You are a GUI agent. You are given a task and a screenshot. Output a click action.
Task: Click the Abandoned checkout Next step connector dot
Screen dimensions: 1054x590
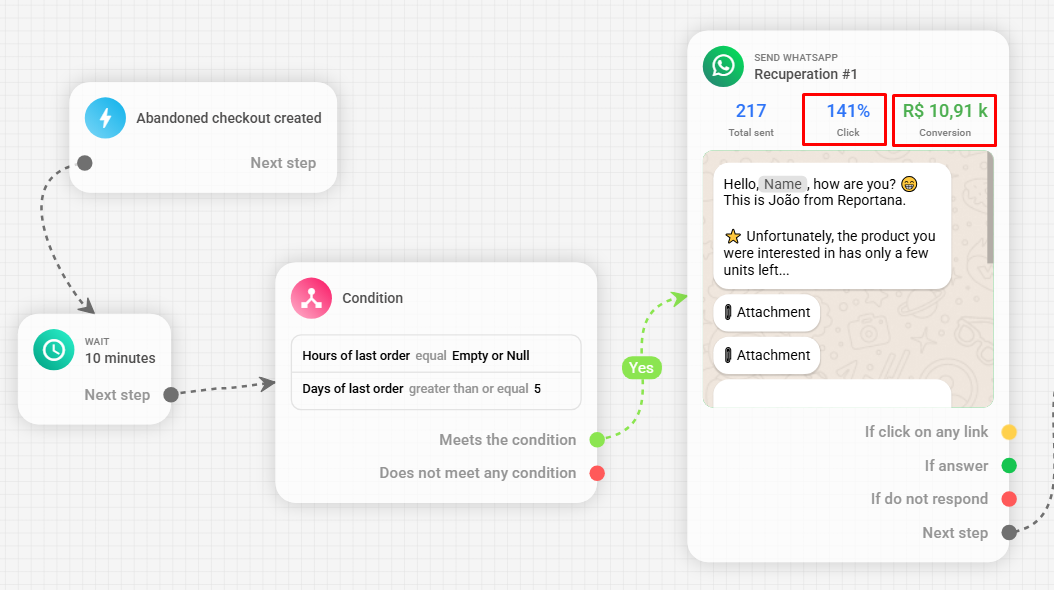tap(85, 163)
